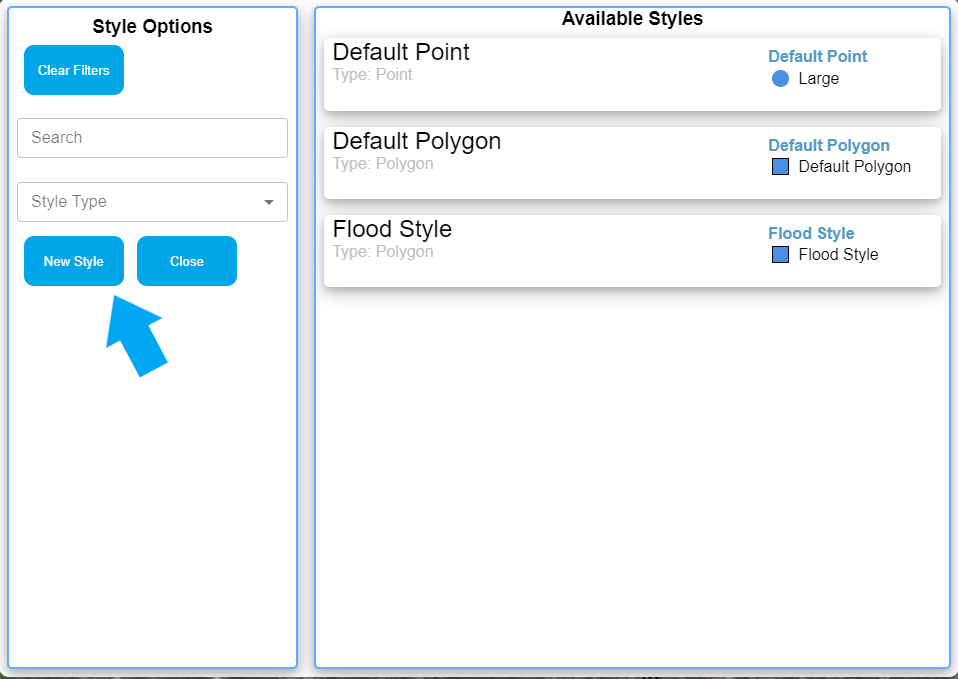The image size is (958, 679).
Task: Click the Flood Style Type: Polygon subtitle
Action: (383, 252)
